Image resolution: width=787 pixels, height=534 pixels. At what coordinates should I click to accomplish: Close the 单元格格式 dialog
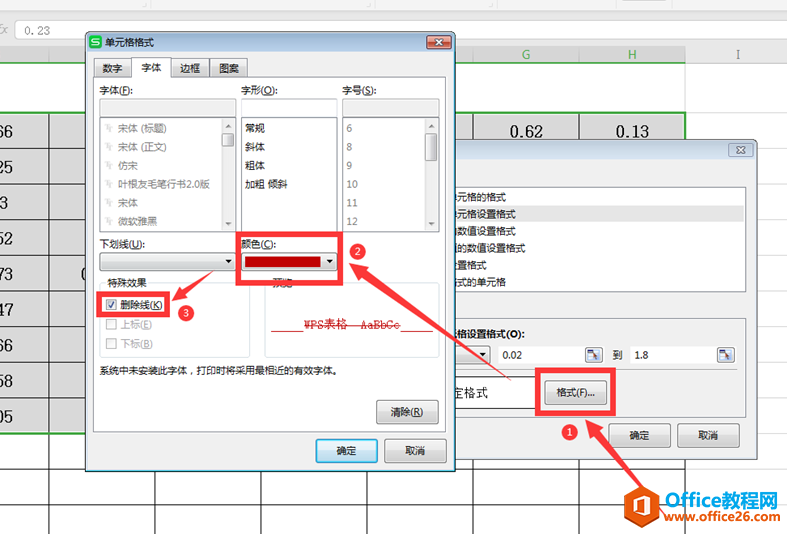(x=439, y=42)
